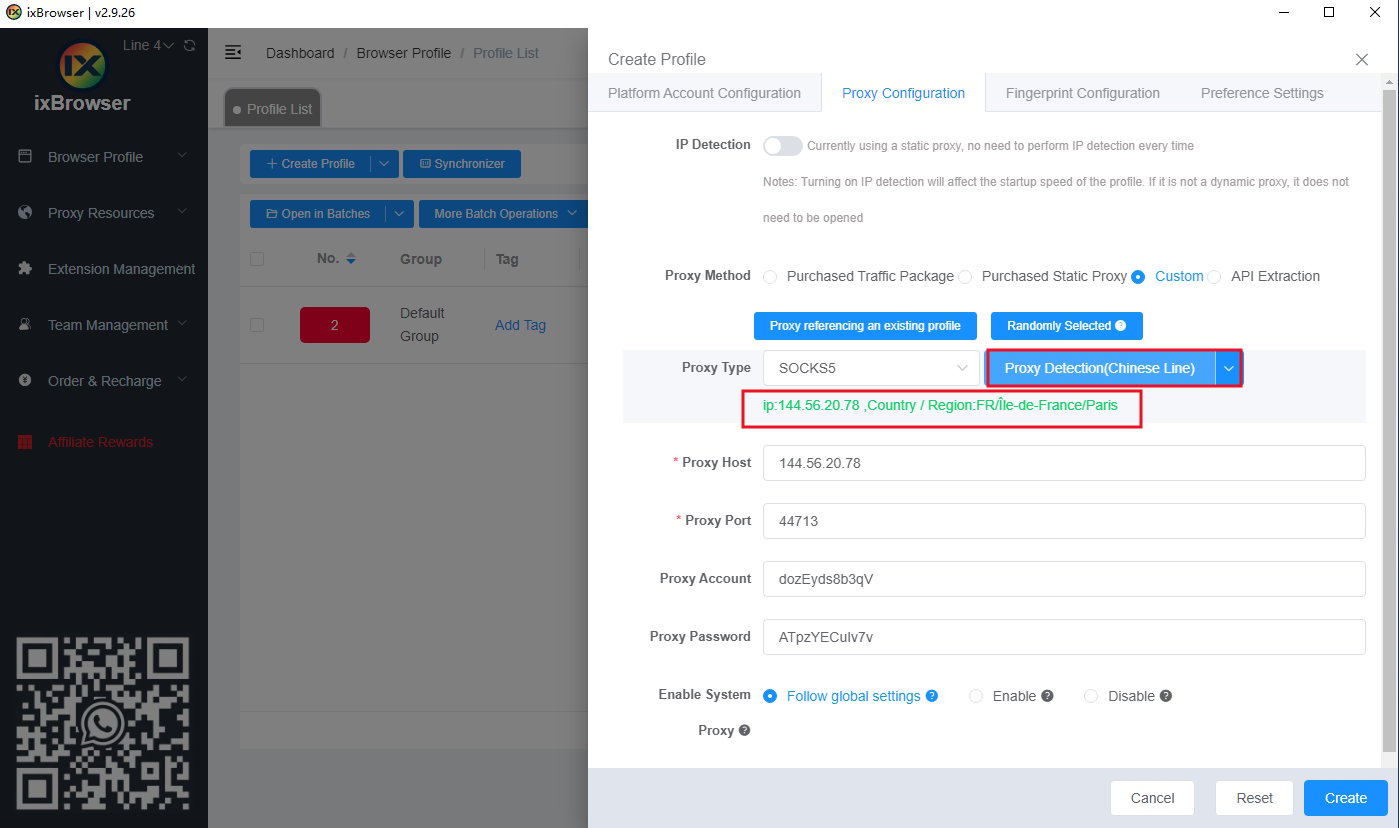The image size is (1399, 828).
Task: Toggle the IP Detection switch
Action: pos(782,146)
